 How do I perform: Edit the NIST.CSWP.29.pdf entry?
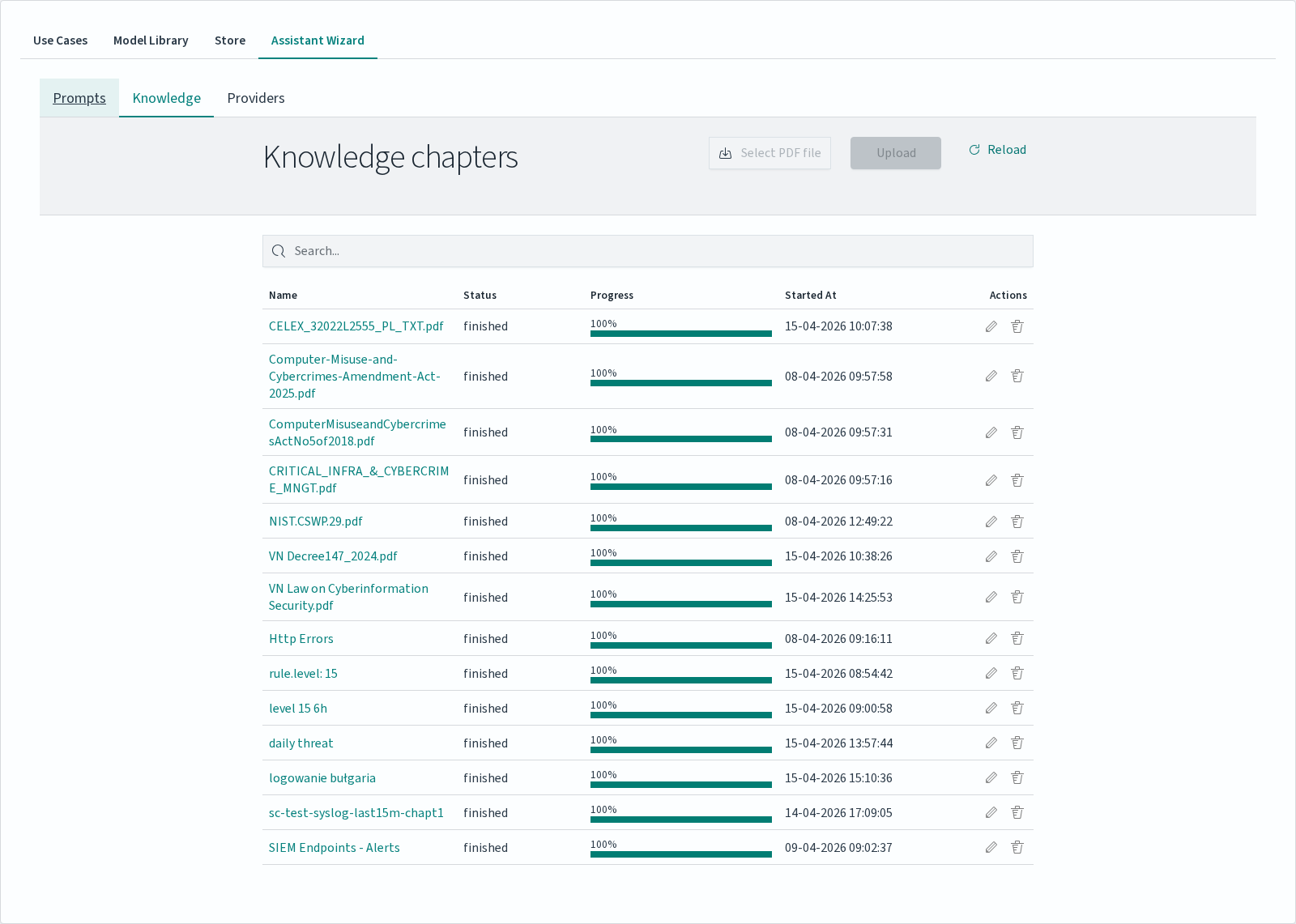pos(991,522)
